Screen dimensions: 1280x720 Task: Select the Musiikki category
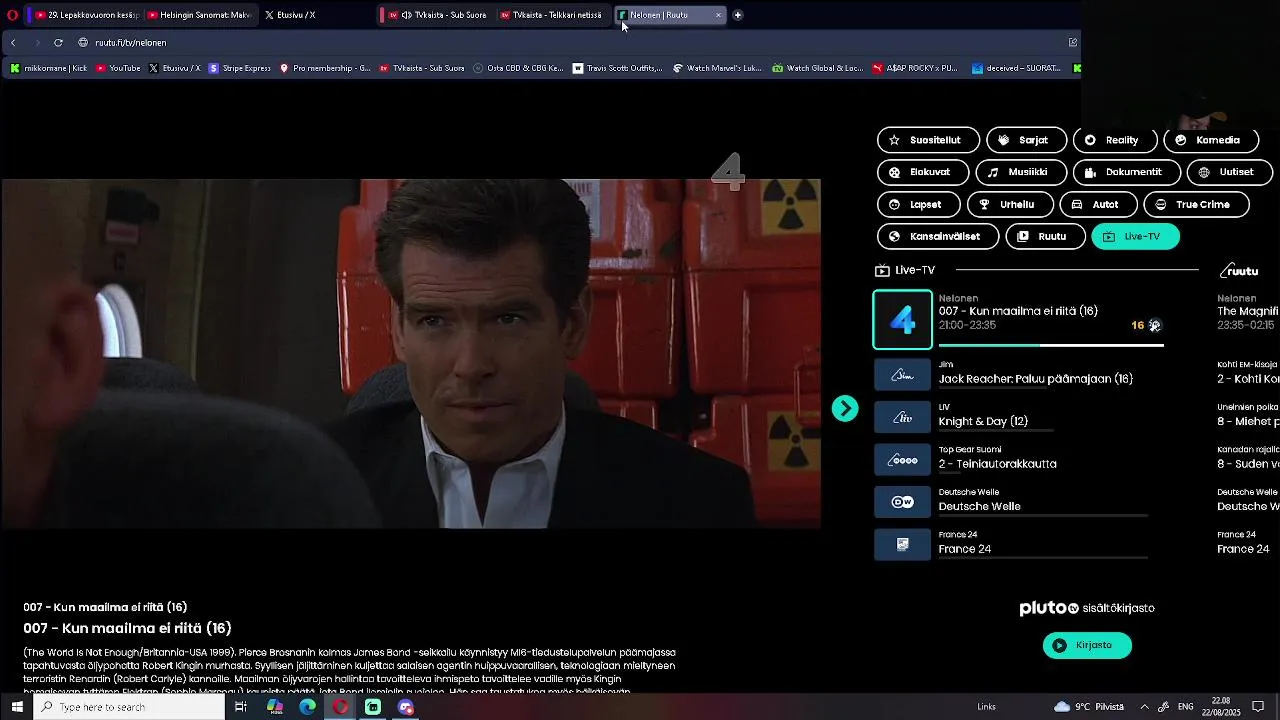[x=1021, y=172]
